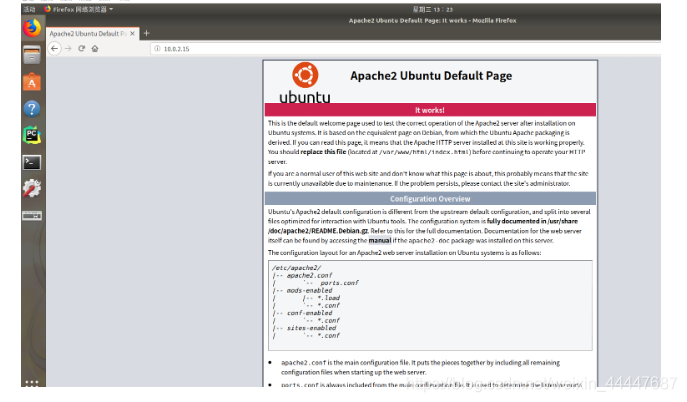Click the bullet about apache2.conf main configuration
Viewport: 687px width, 402px height.
(421, 367)
